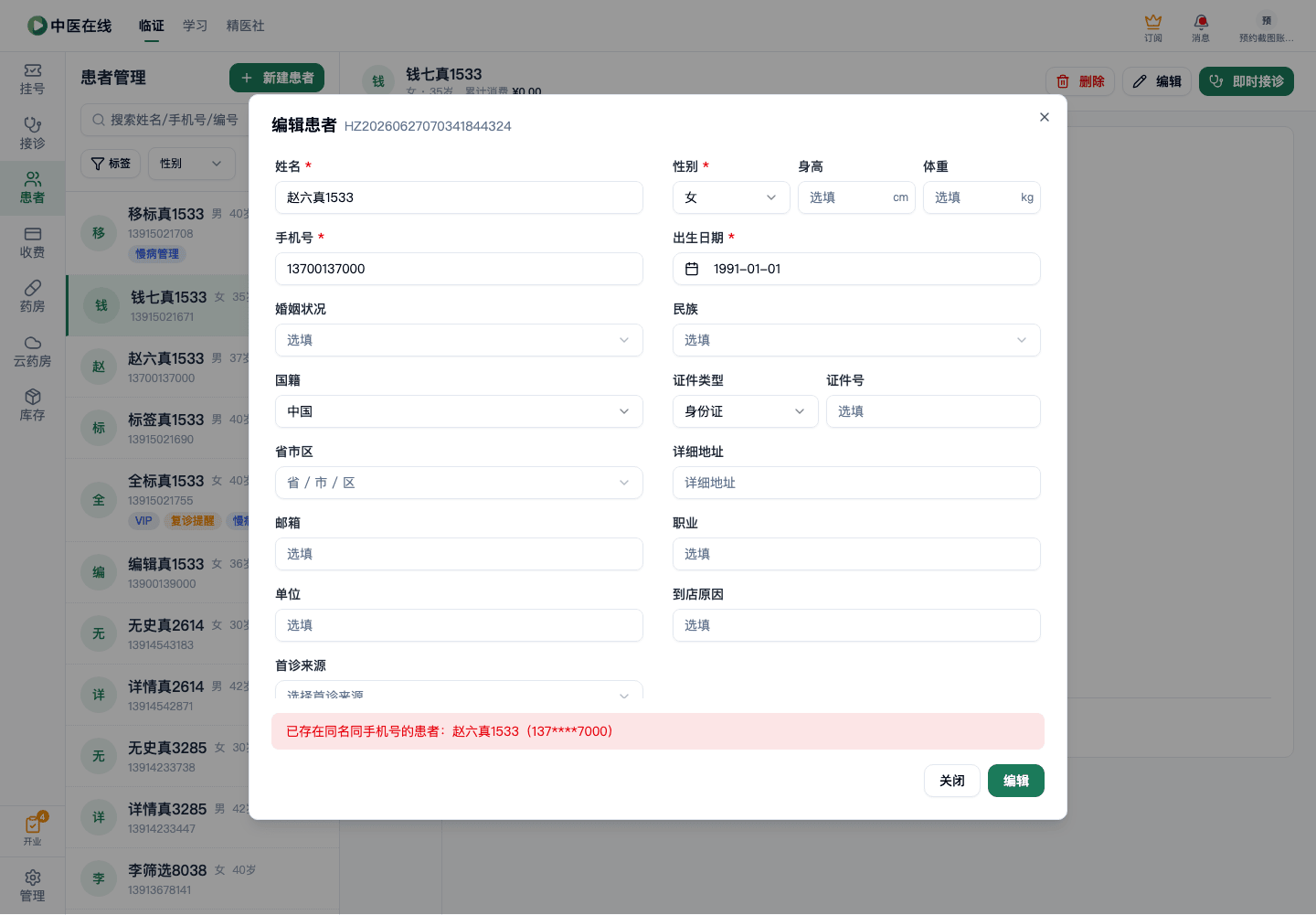The height and width of the screenshot is (915, 1316).
Task: Select patient 详情真2614 in list
Action: [x=157, y=695]
